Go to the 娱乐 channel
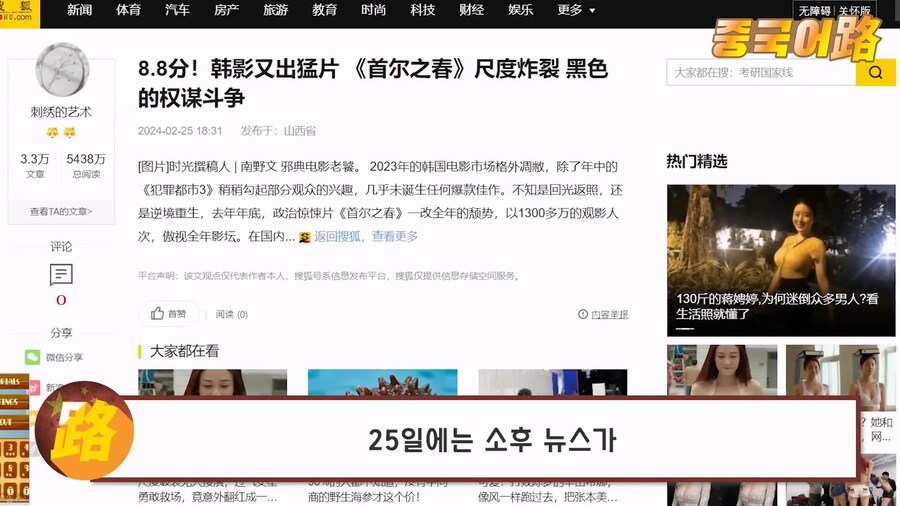This screenshot has width=900, height=506. point(521,10)
